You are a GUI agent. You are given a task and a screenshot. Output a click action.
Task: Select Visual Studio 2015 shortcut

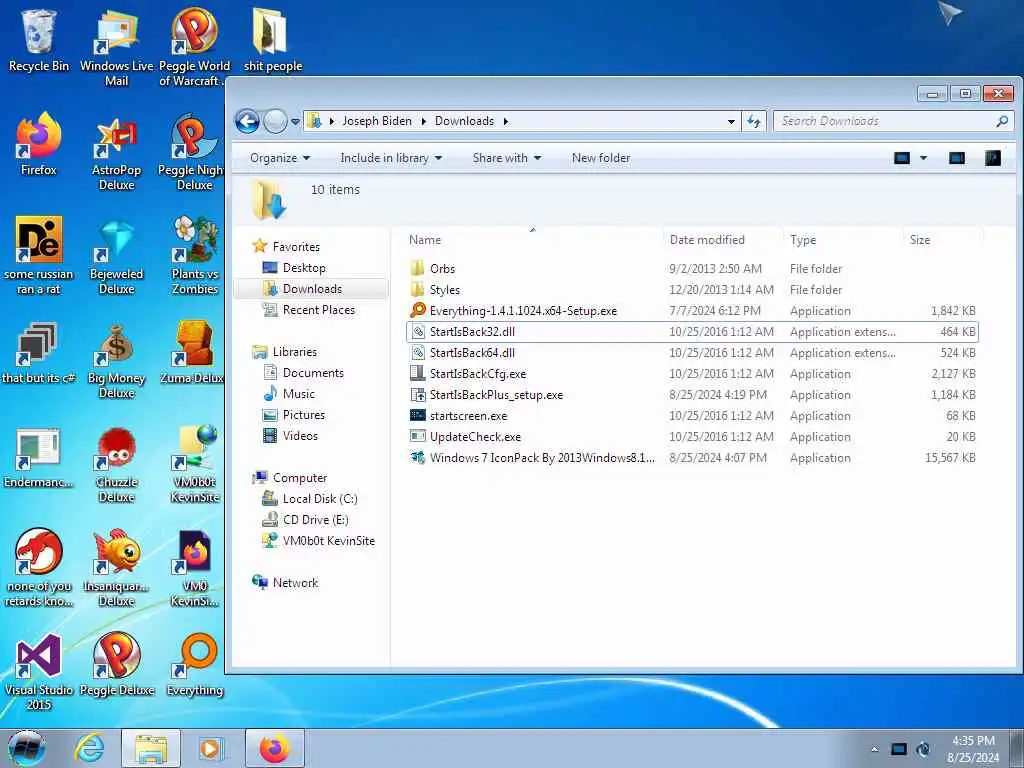point(39,673)
